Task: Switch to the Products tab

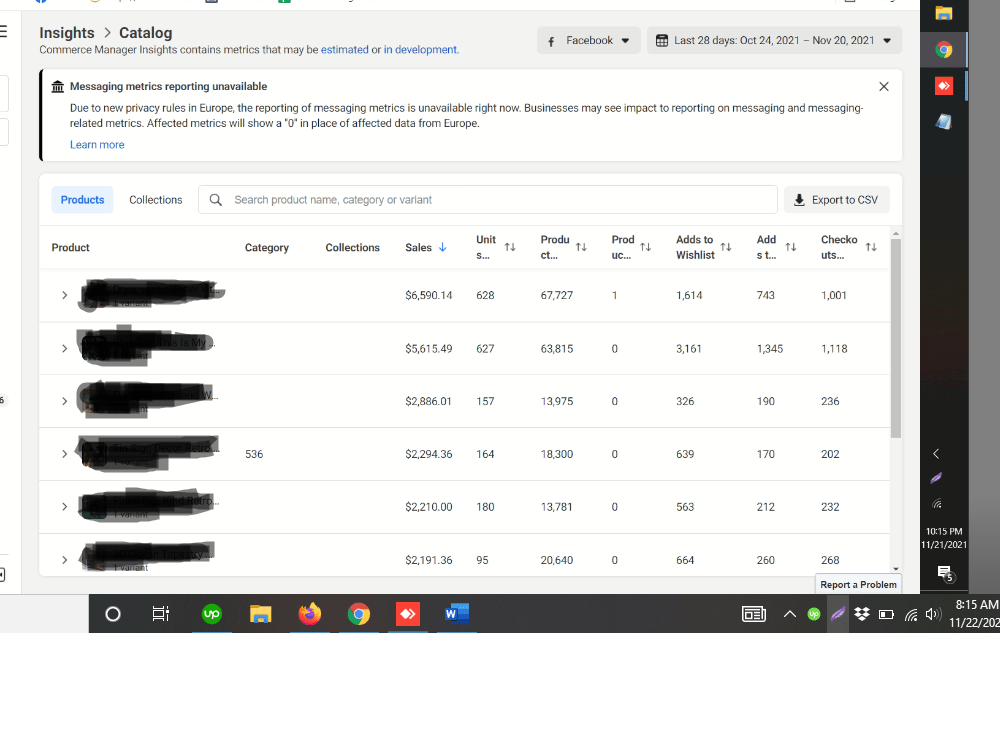Action: click(82, 200)
